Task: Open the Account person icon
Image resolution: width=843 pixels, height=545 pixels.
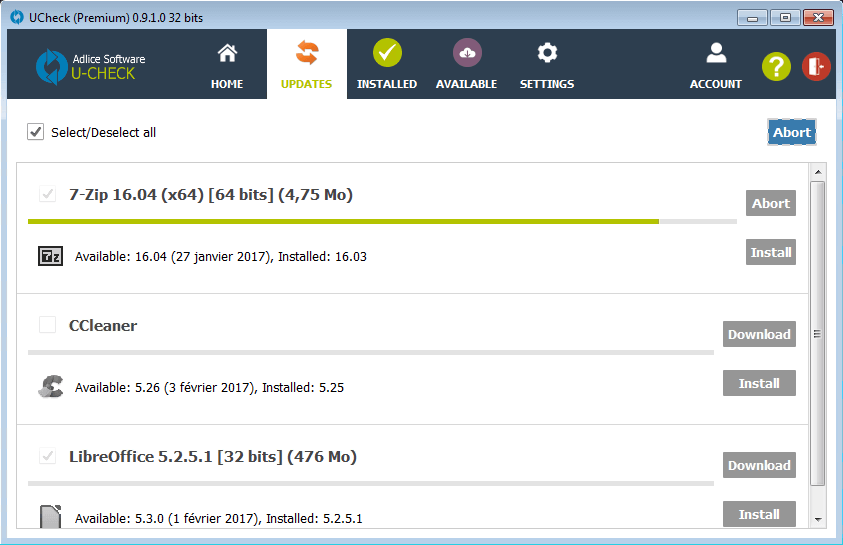Action: click(x=715, y=53)
